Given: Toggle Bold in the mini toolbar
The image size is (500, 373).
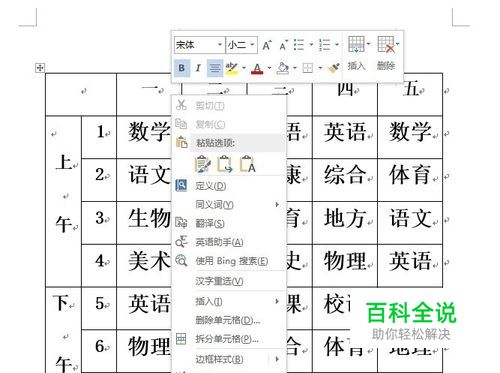Looking at the screenshot, I should click(x=182, y=68).
